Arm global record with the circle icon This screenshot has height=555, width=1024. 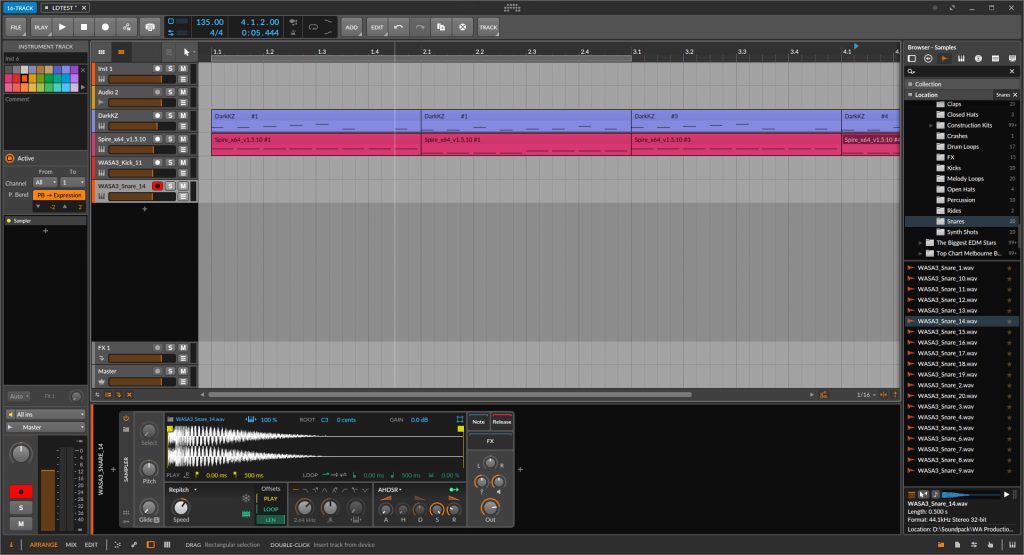[x=105, y=27]
